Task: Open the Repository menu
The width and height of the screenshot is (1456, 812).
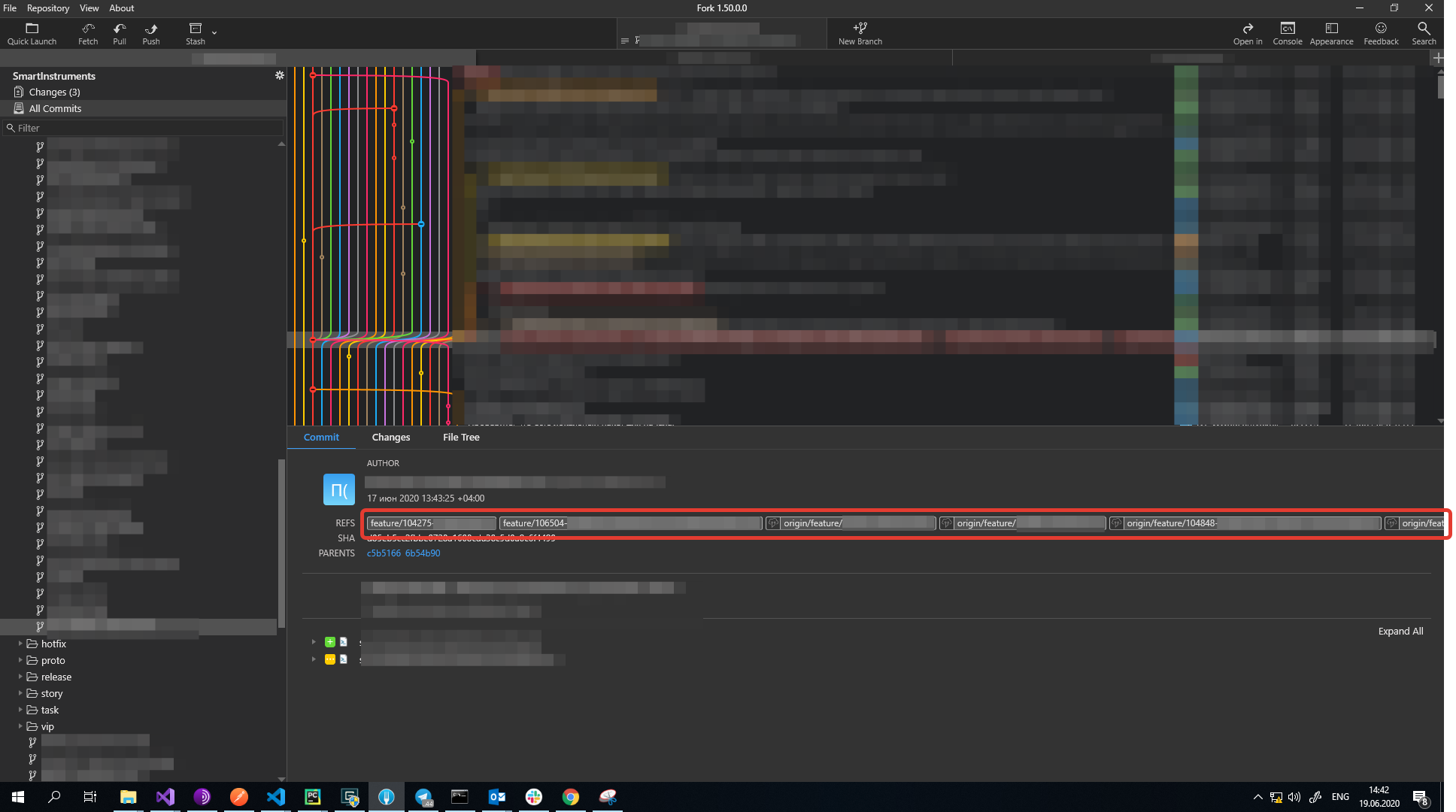Action: click(47, 8)
